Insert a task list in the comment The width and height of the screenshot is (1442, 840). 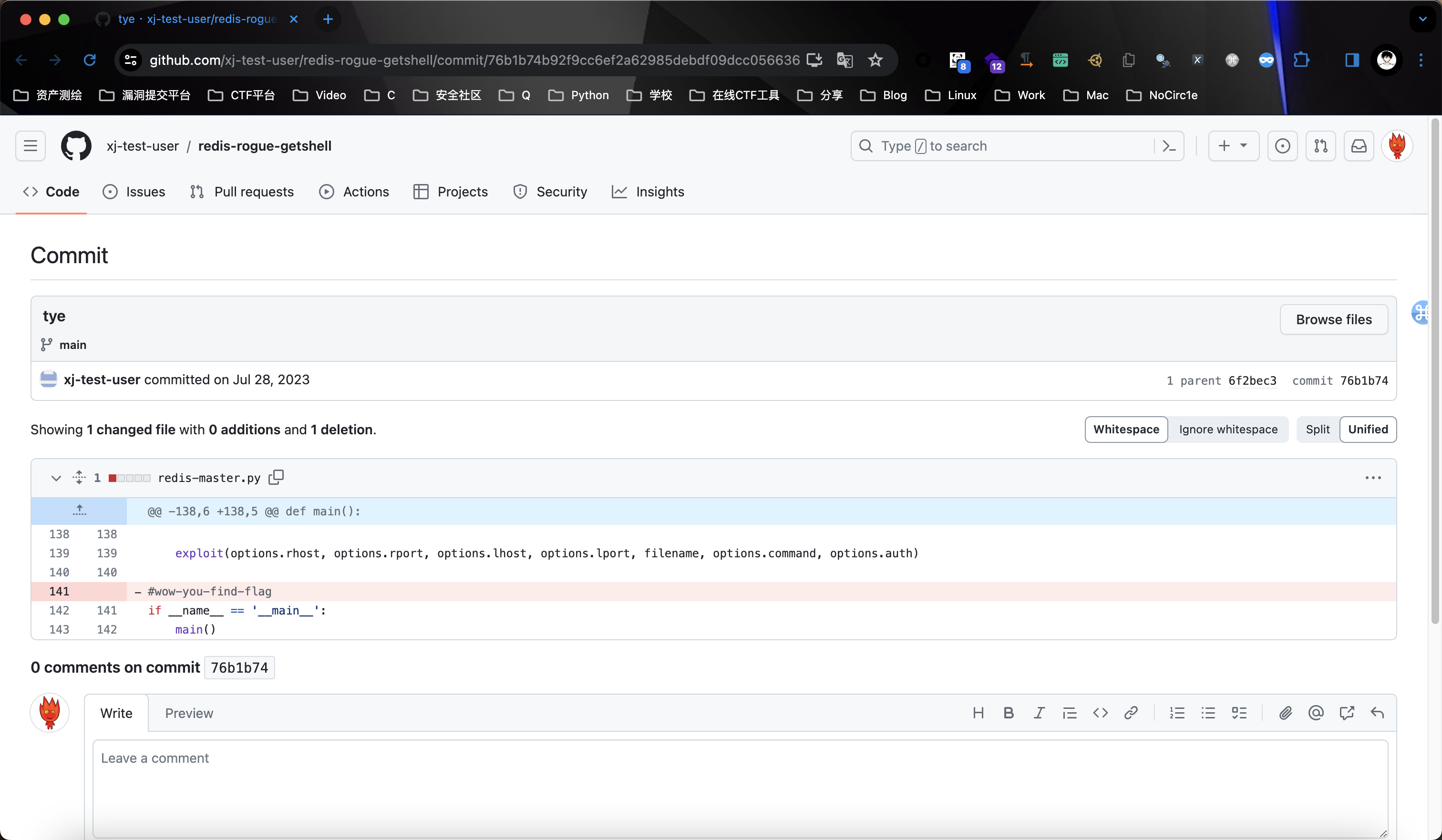click(x=1239, y=713)
